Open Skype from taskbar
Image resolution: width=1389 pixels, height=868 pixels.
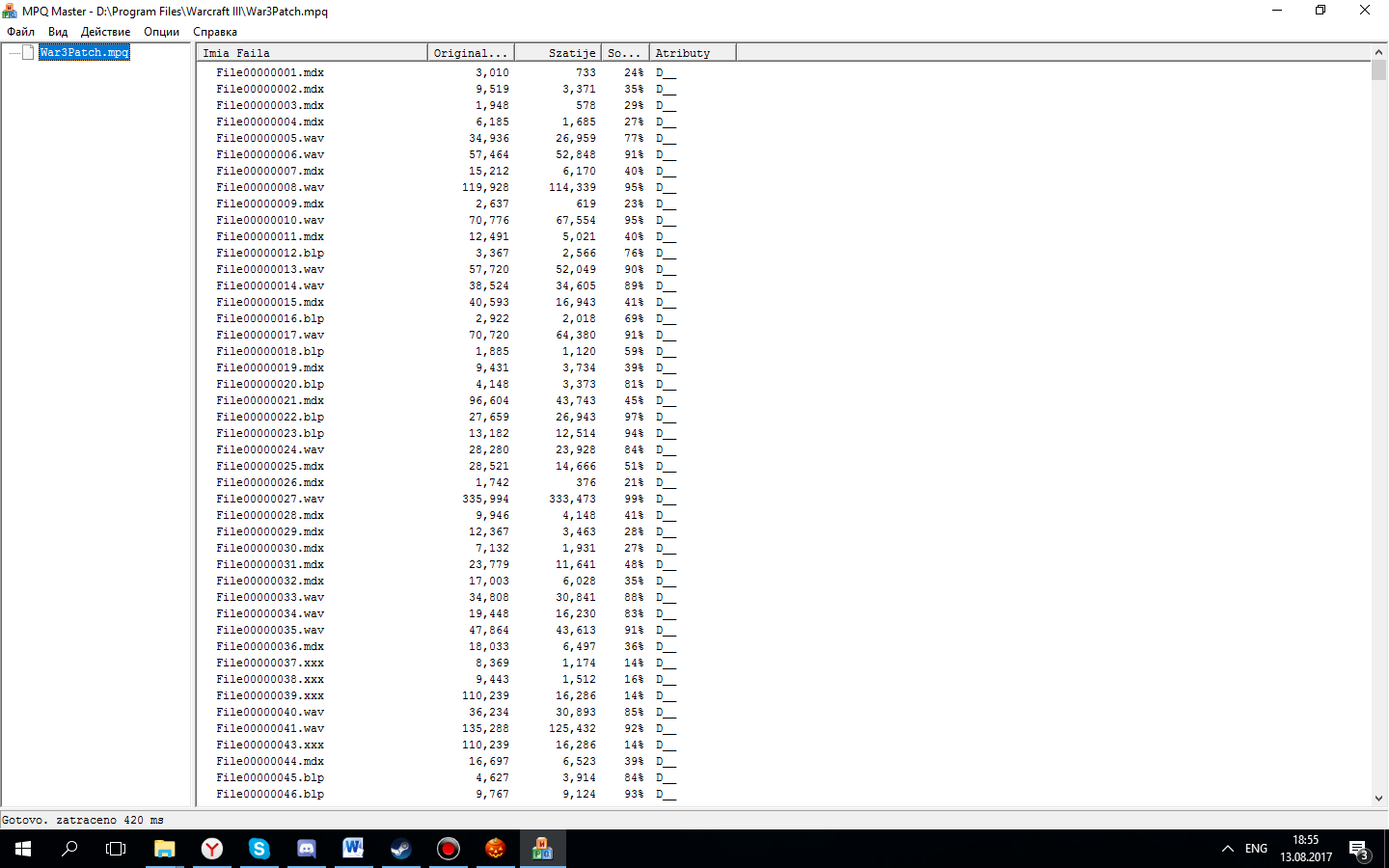[259, 849]
